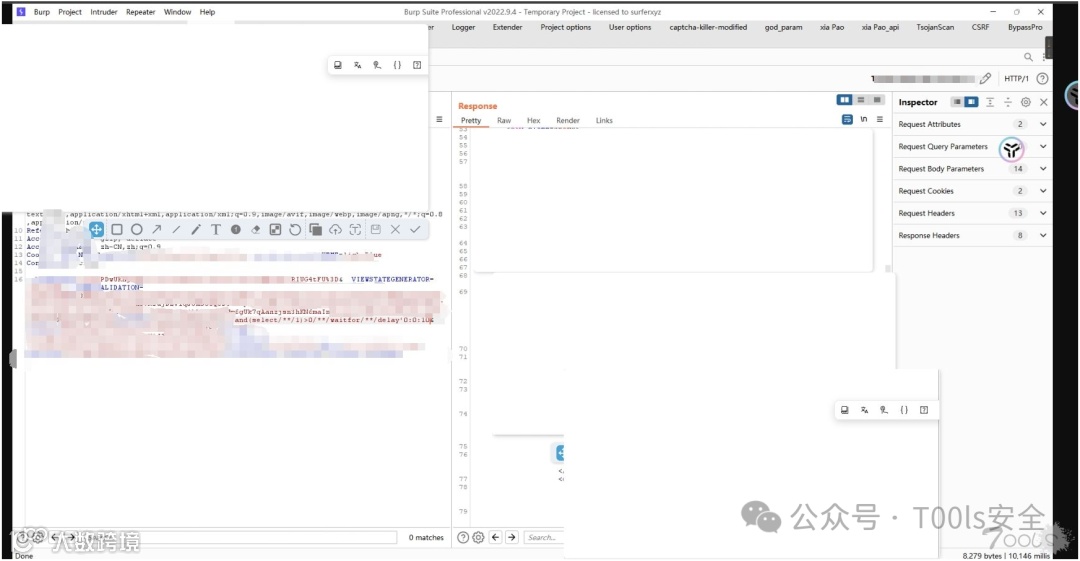
Task: Click the curly braces icon in lower popup toolbar
Action: pos(904,409)
